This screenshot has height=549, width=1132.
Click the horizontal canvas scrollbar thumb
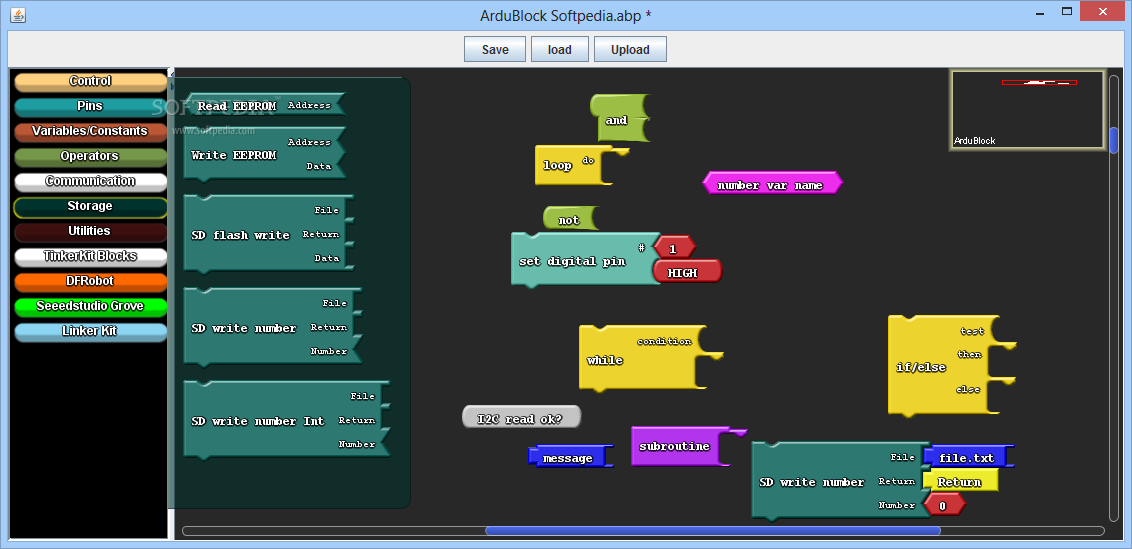point(713,531)
